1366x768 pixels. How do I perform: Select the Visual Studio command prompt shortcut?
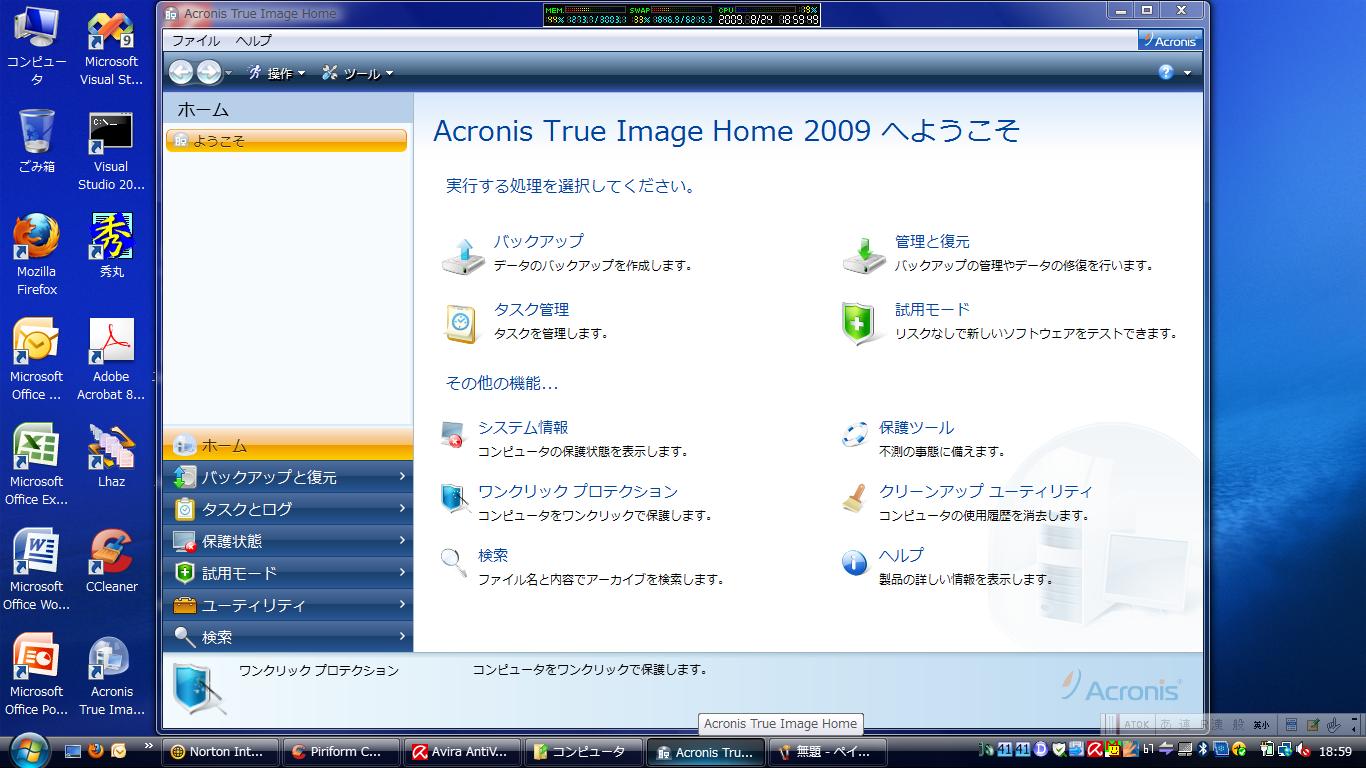coord(111,151)
